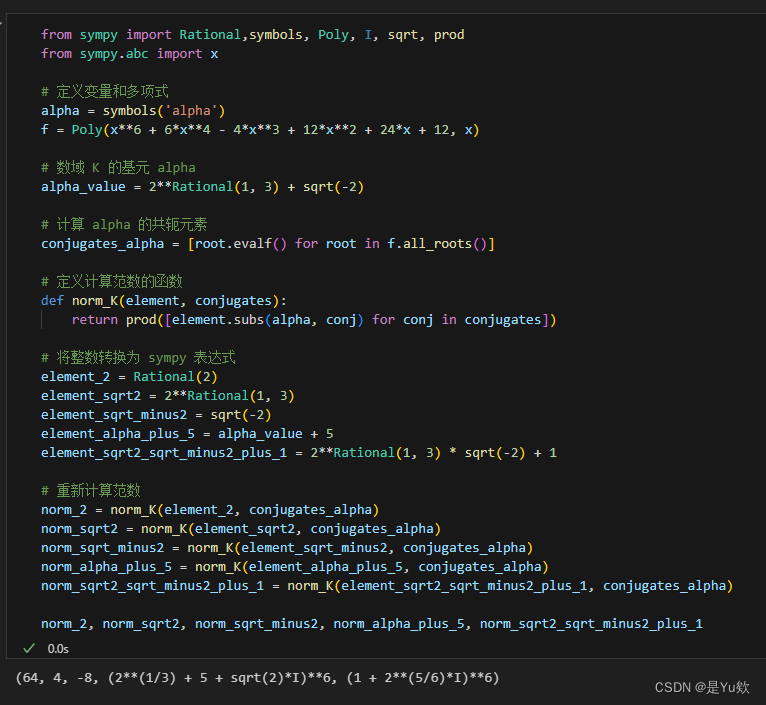Click the comment '# 定义计算范数的函数'

point(111,281)
